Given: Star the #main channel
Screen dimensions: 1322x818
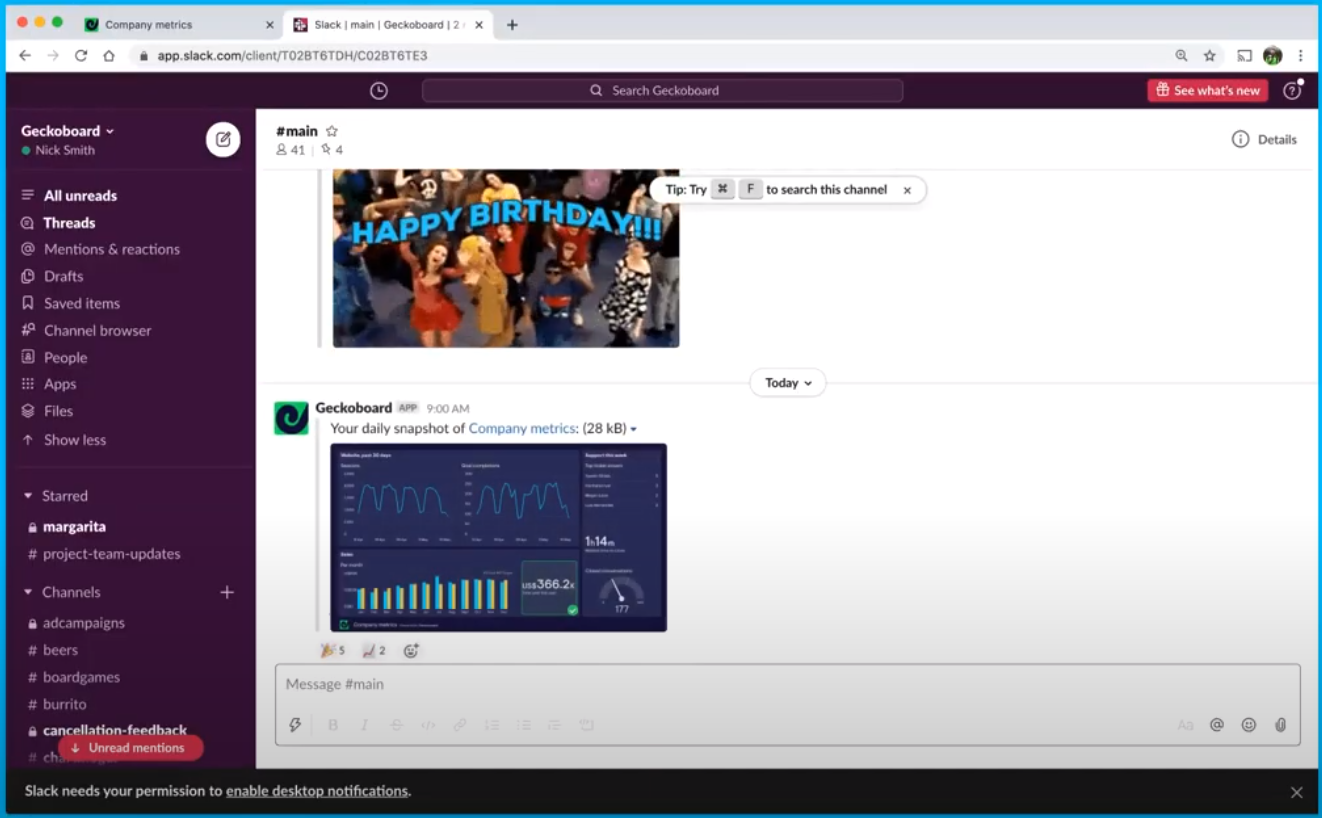Looking at the screenshot, I should point(331,130).
